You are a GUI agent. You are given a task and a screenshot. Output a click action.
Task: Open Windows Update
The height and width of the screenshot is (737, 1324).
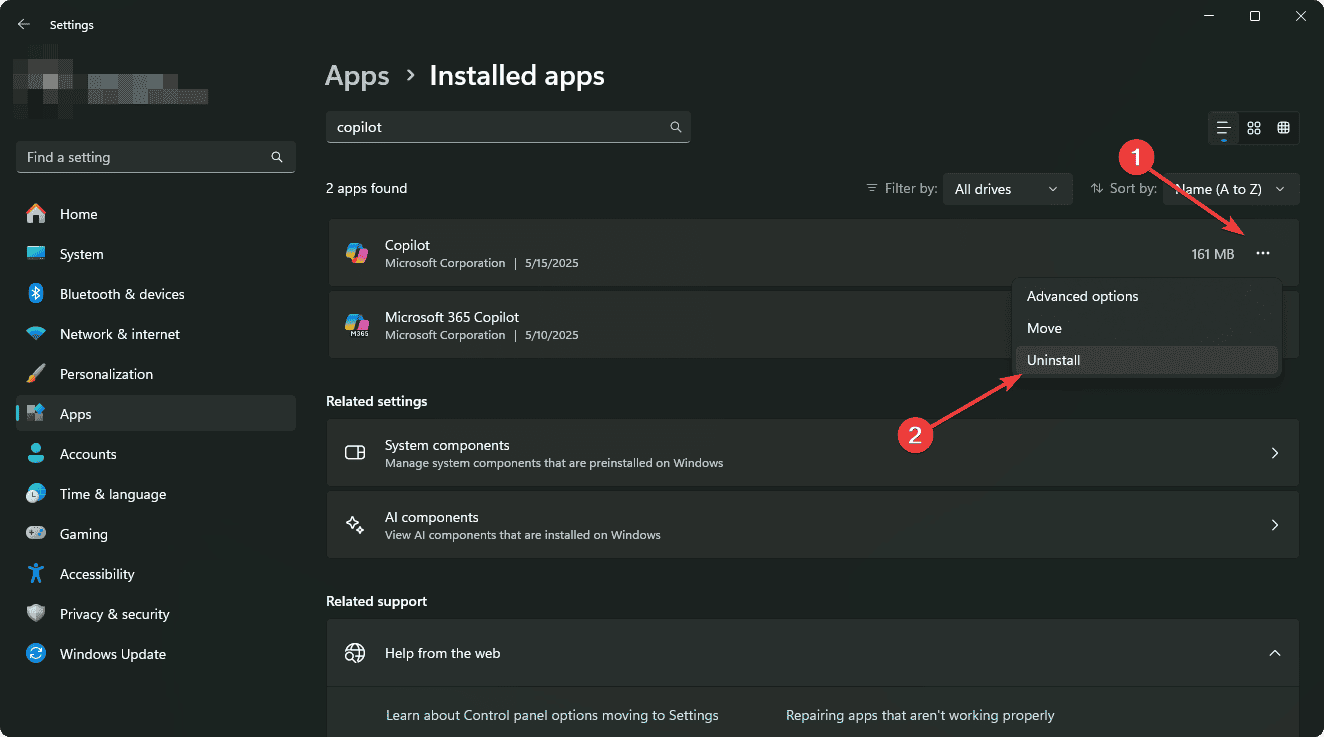[x=156, y=654]
